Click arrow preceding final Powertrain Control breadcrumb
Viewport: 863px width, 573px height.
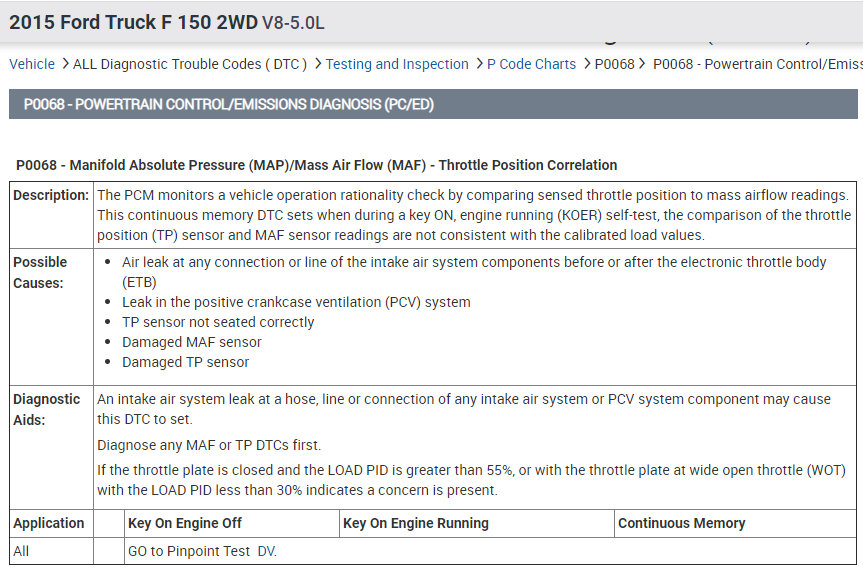tap(643, 64)
